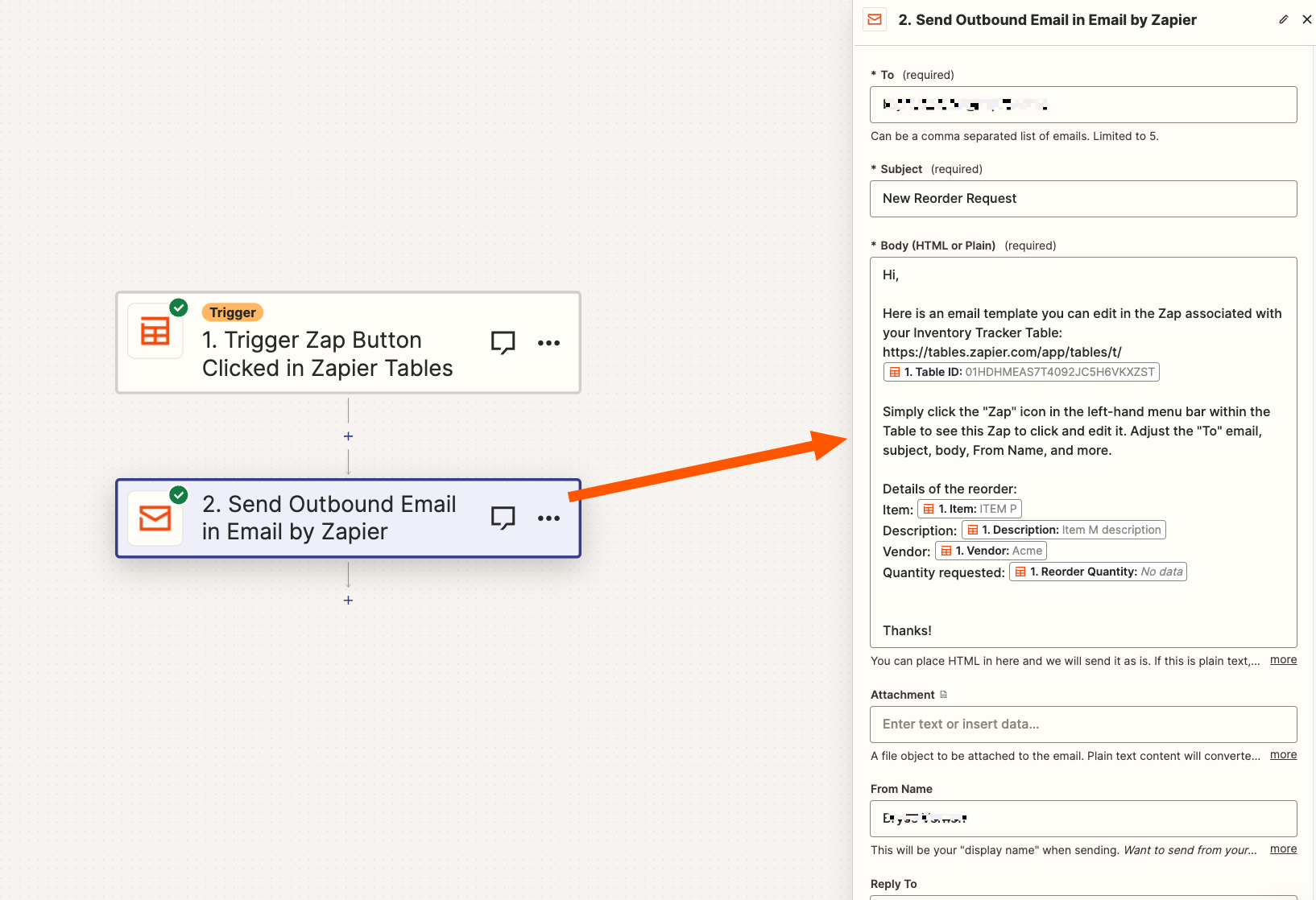Click the pencil rename icon in panel header
The width and height of the screenshot is (1316, 900).
[1283, 19]
